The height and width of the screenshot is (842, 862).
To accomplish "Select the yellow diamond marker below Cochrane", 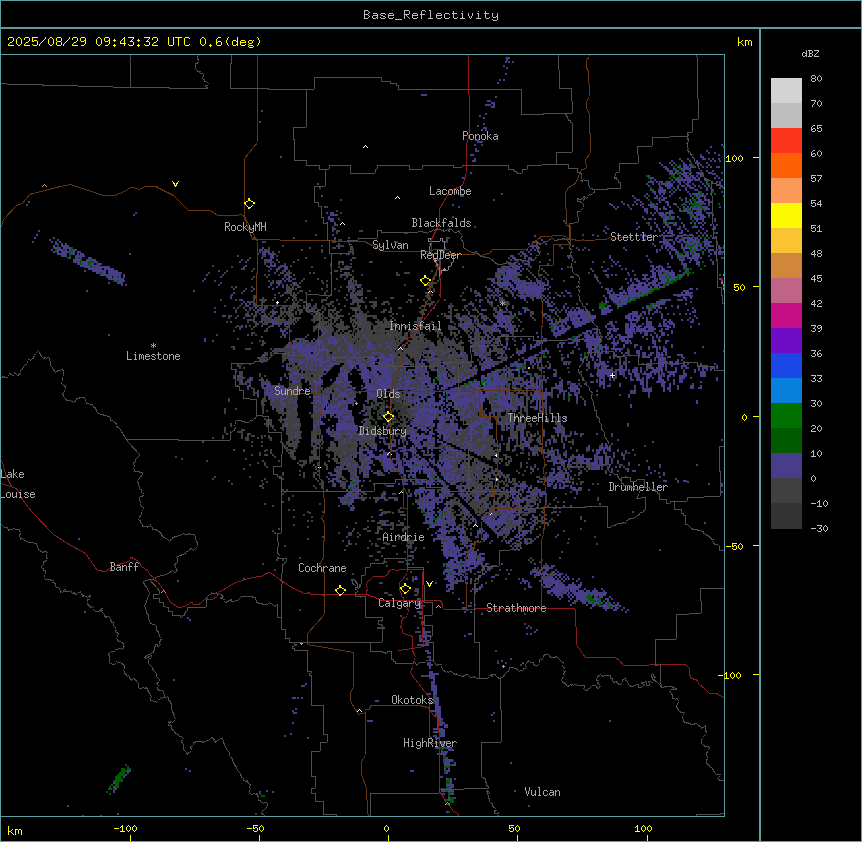I will coord(340,590).
